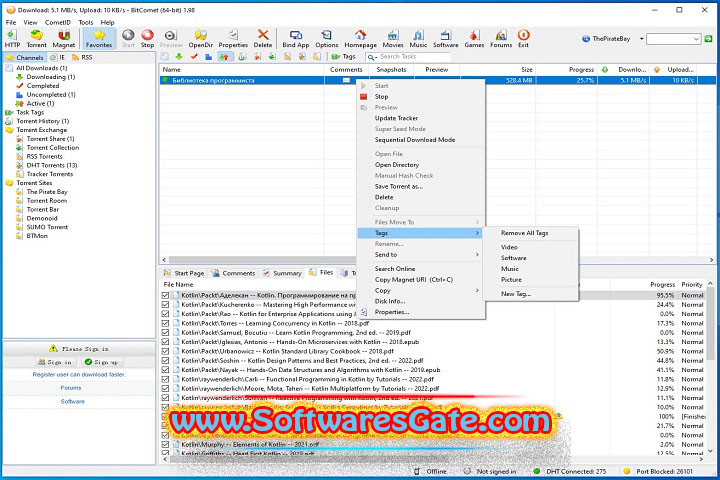Open the Music toolbar icon
Image resolution: width=720 pixels, height=480 pixels.
click(418, 39)
